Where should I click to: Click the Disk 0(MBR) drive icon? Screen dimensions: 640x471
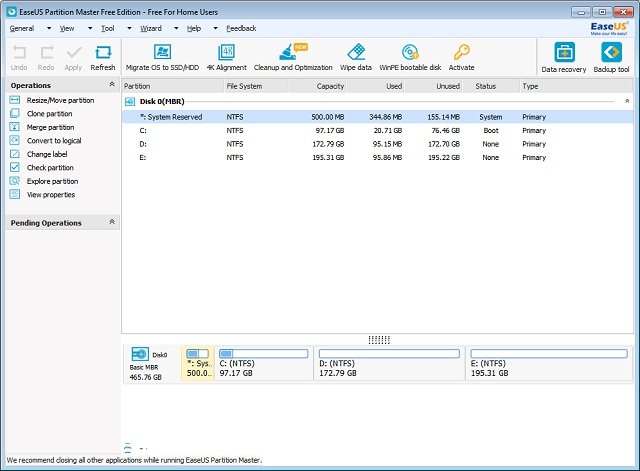coord(130,102)
